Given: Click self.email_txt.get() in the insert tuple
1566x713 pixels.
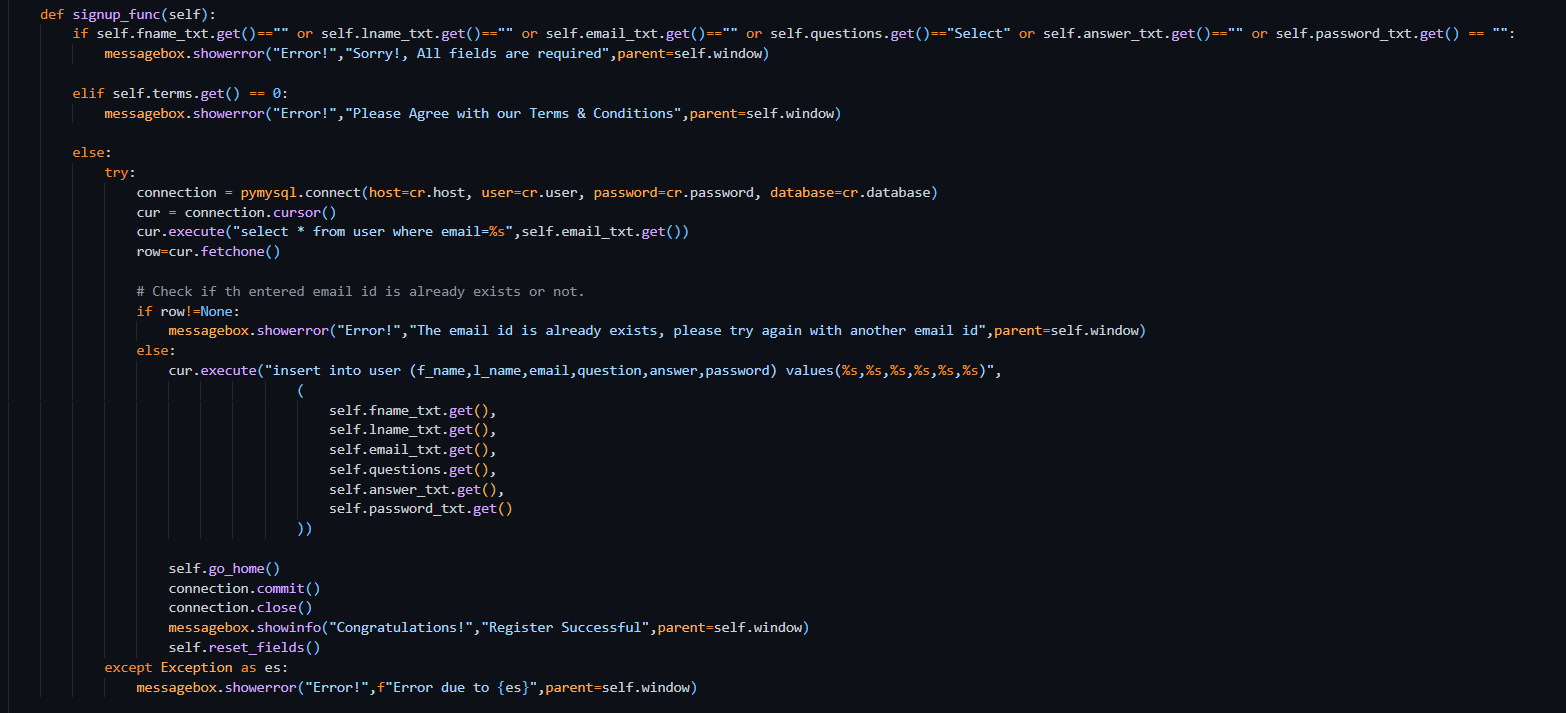Looking at the screenshot, I should 409,450.
